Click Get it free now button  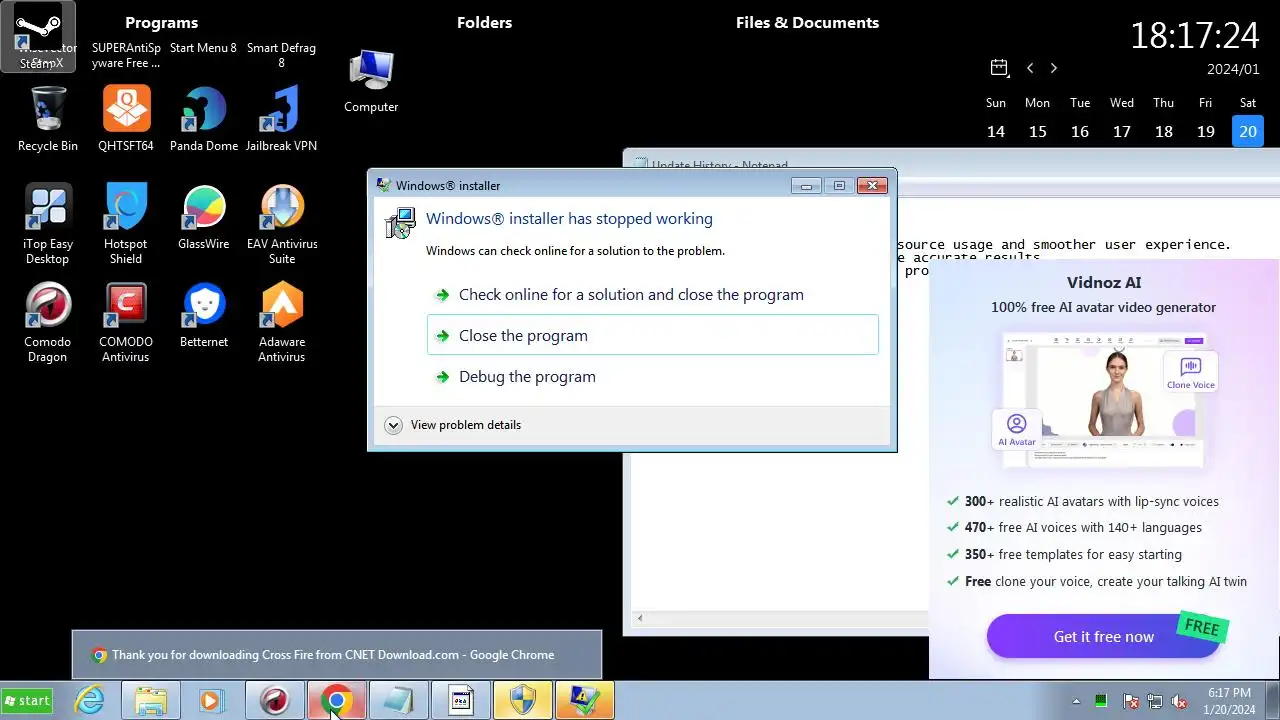(x=1103, y=636)
